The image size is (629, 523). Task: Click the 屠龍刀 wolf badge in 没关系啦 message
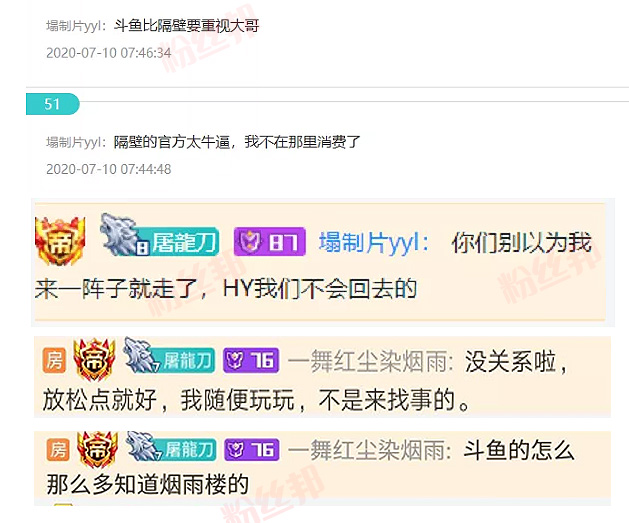coord(169,356)
